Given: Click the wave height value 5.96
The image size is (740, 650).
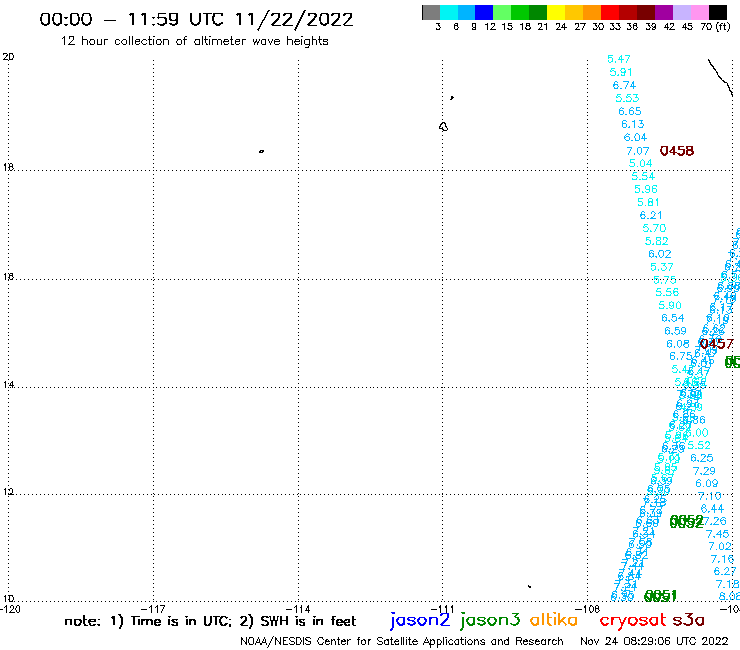Looking at the screenshot, I should pos(646,189).
